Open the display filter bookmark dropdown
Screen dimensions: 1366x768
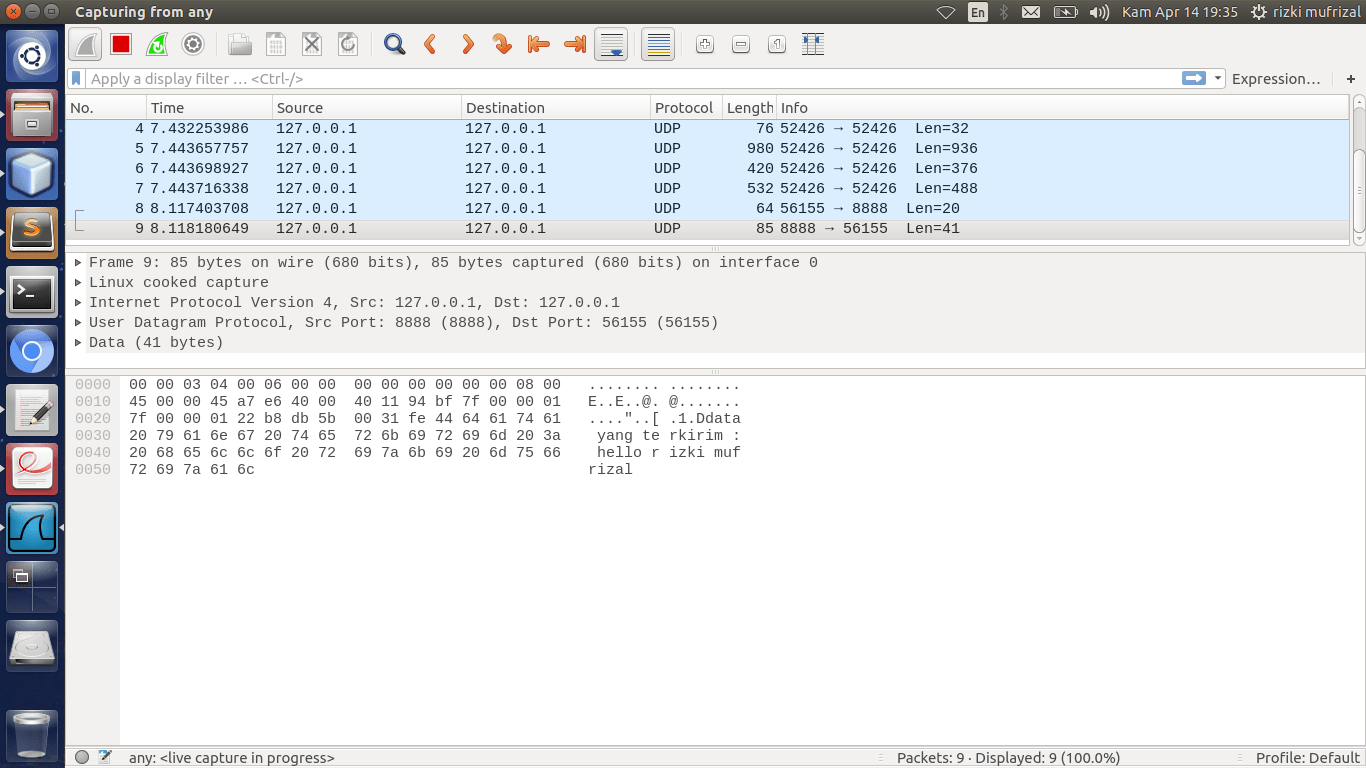pos(77,78)
